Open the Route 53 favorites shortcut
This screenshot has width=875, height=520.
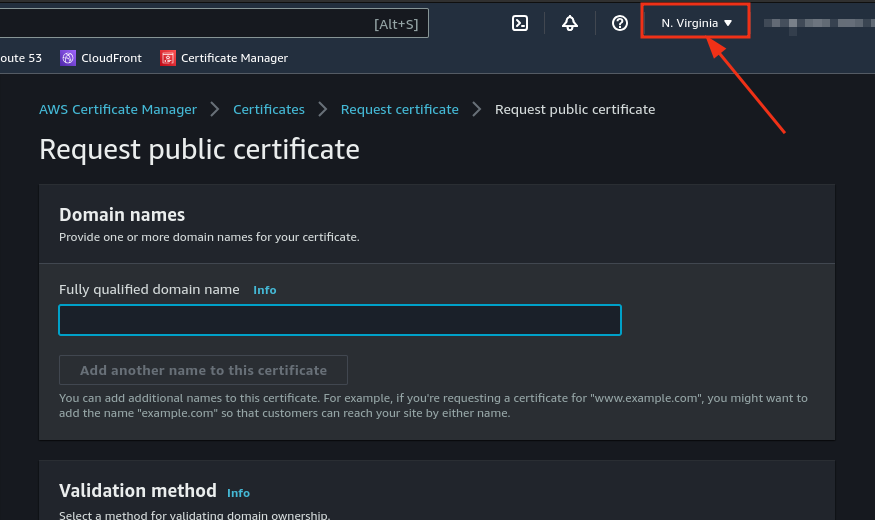[20, 58]
